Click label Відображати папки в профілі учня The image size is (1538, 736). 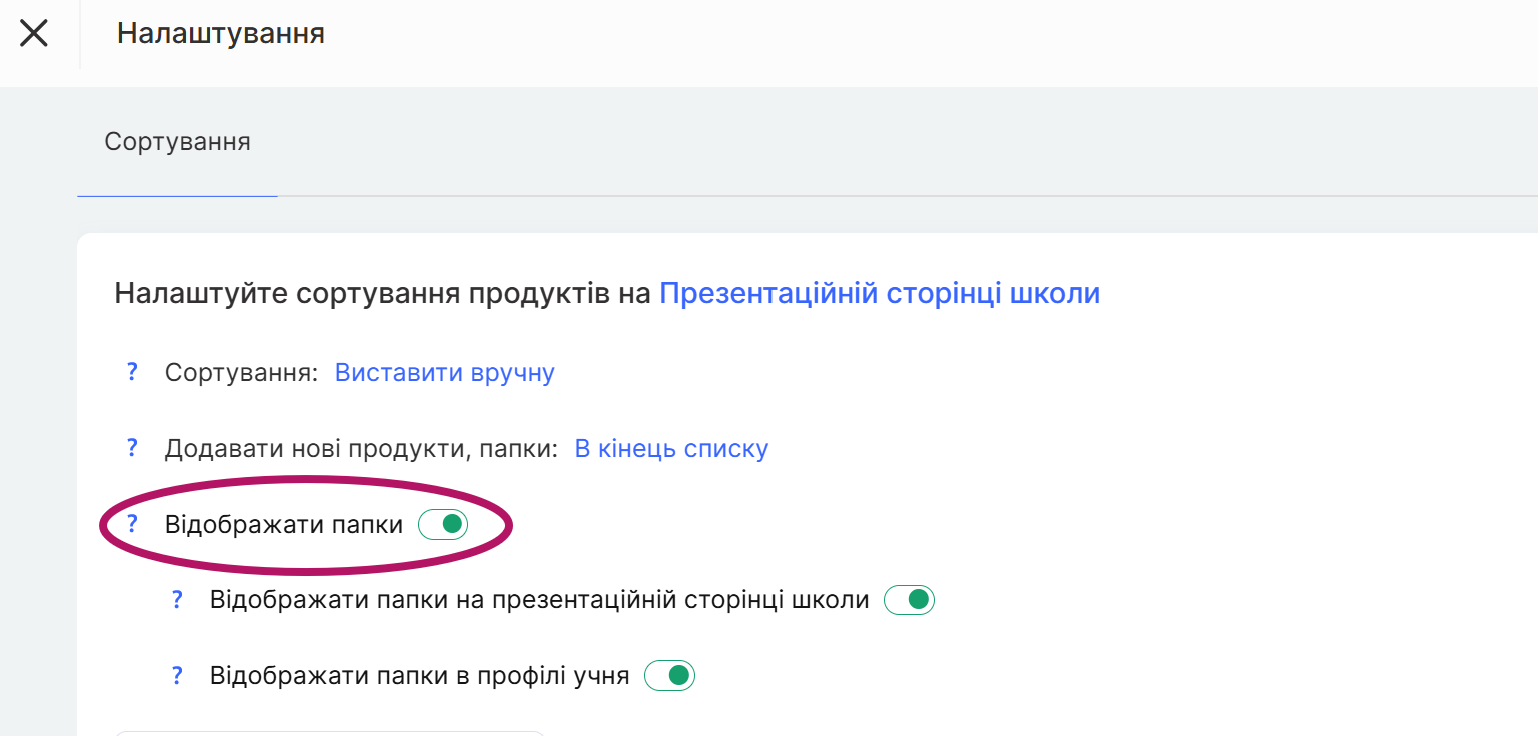(x=419, y=676)
